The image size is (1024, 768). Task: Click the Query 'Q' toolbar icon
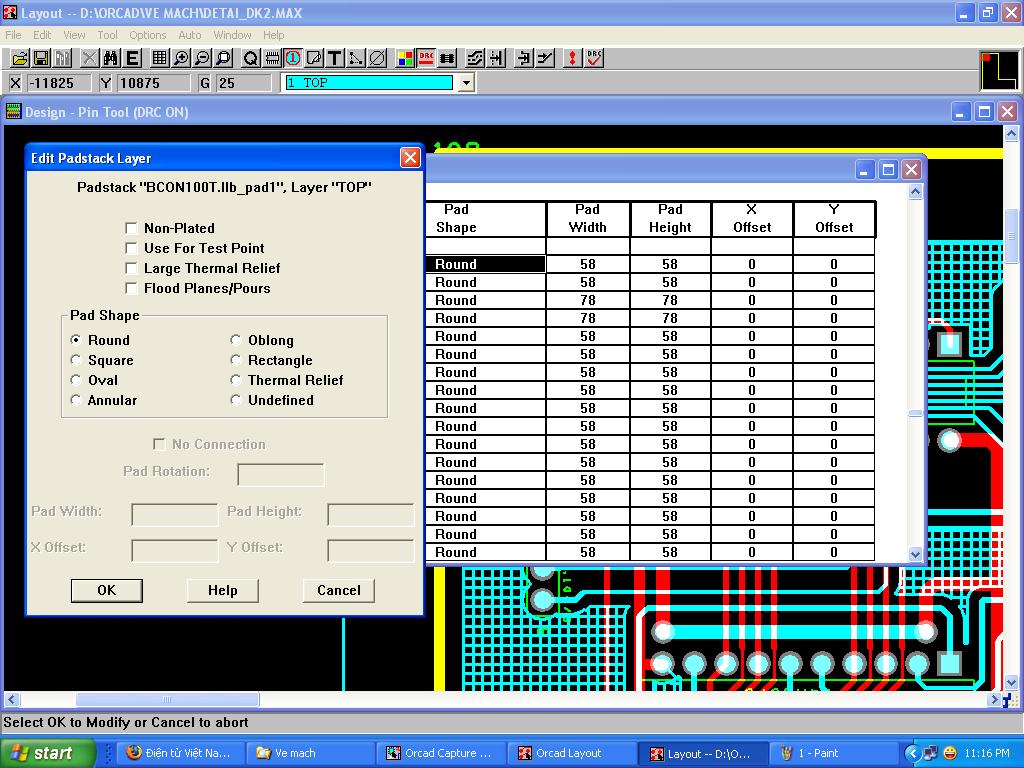[250, 59]
